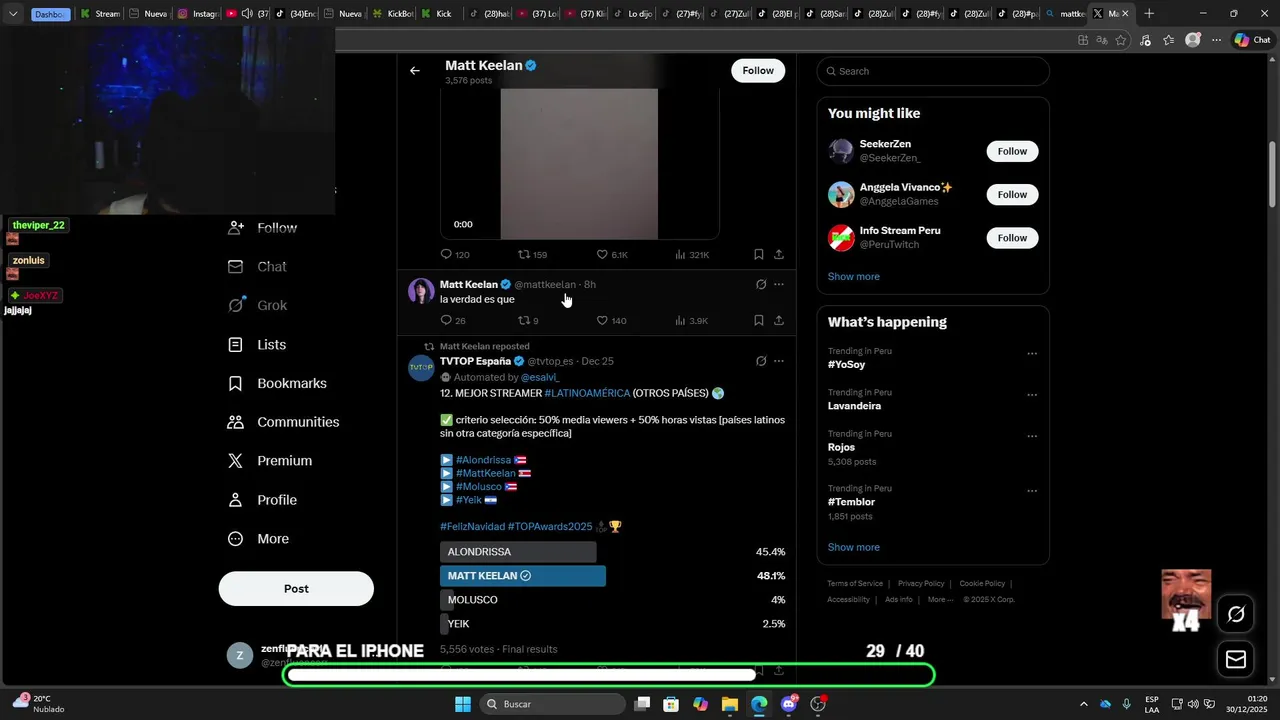Open options for the Rojos trend
1280x720 pixels.
pyautogui.click(x=1032, y=437)
